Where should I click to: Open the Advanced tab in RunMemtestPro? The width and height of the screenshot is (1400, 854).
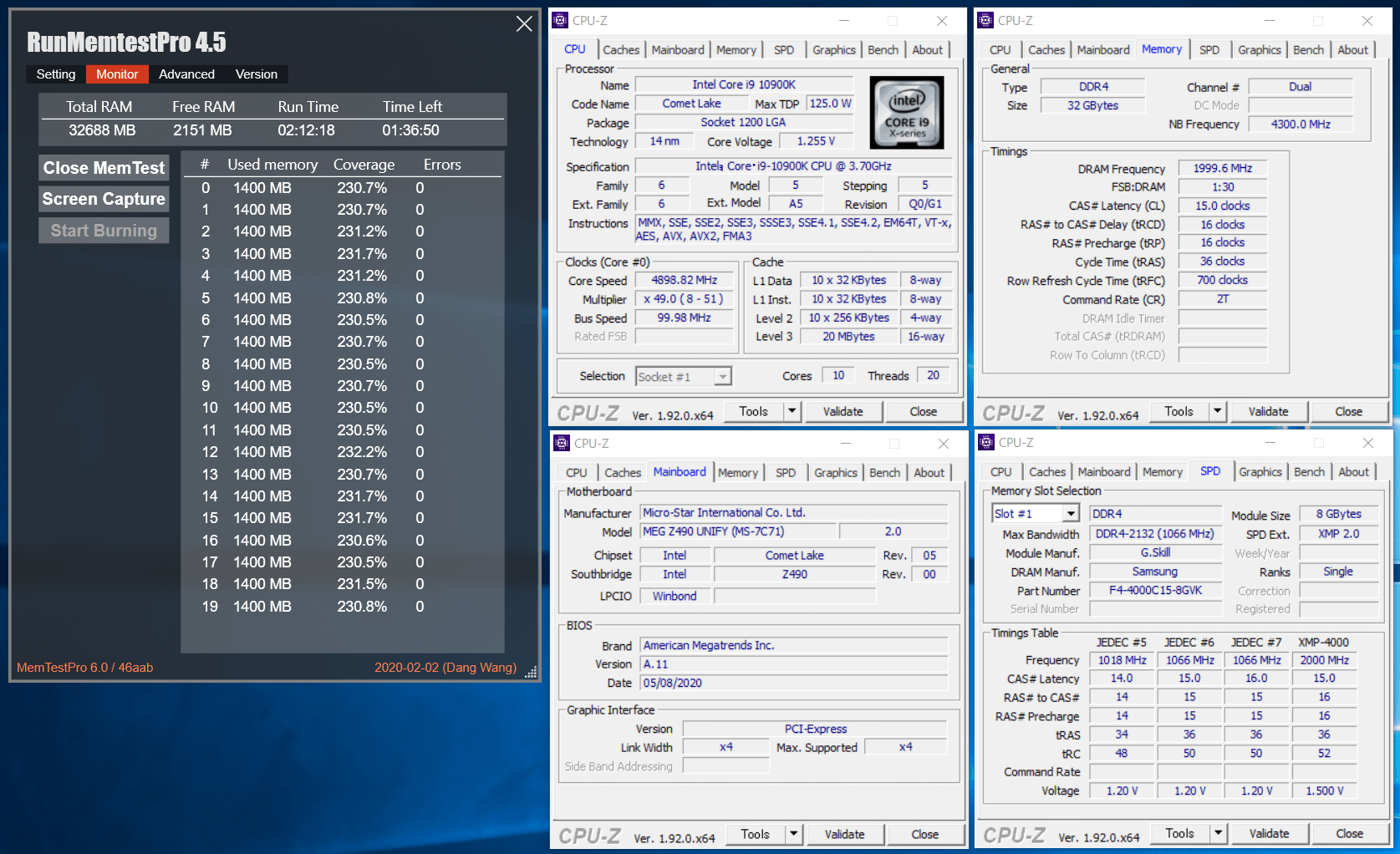click(x=186, y=74)
